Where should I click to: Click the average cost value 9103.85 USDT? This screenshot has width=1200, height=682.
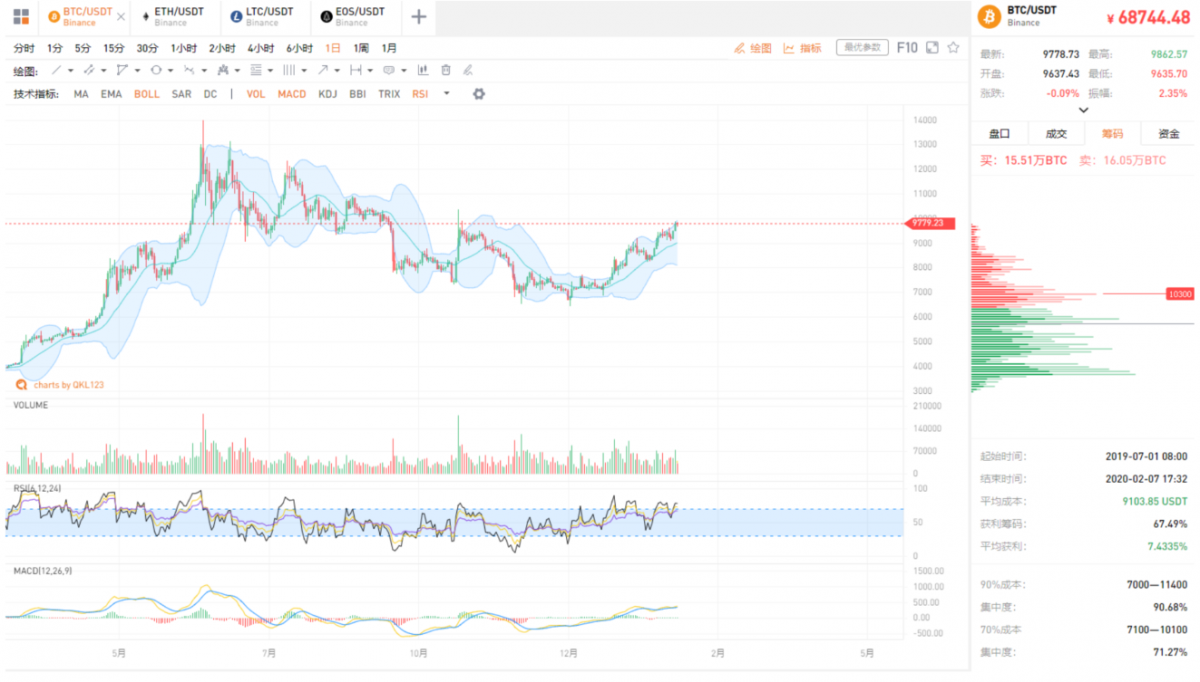click(x=1154, y=501)
